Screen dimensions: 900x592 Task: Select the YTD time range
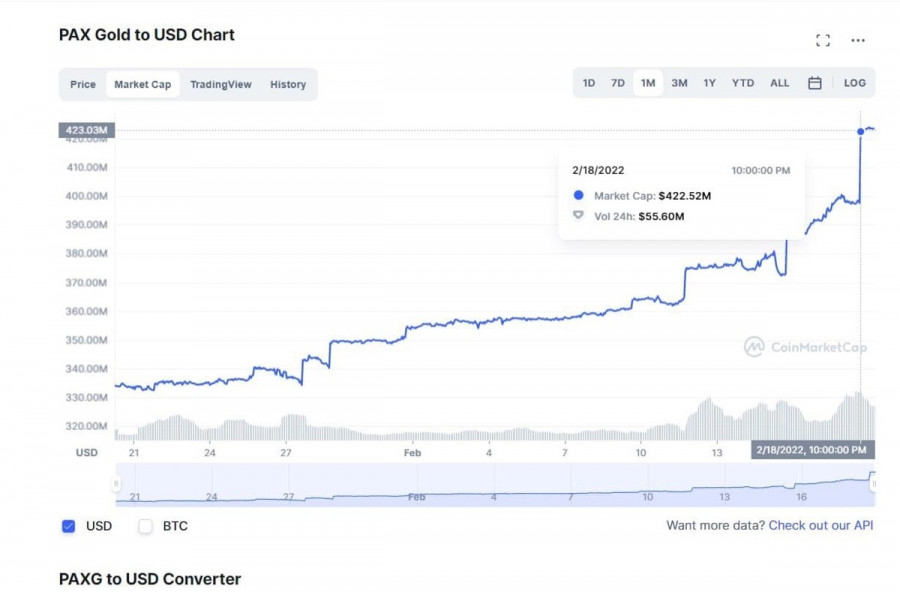tap(743, 83)
